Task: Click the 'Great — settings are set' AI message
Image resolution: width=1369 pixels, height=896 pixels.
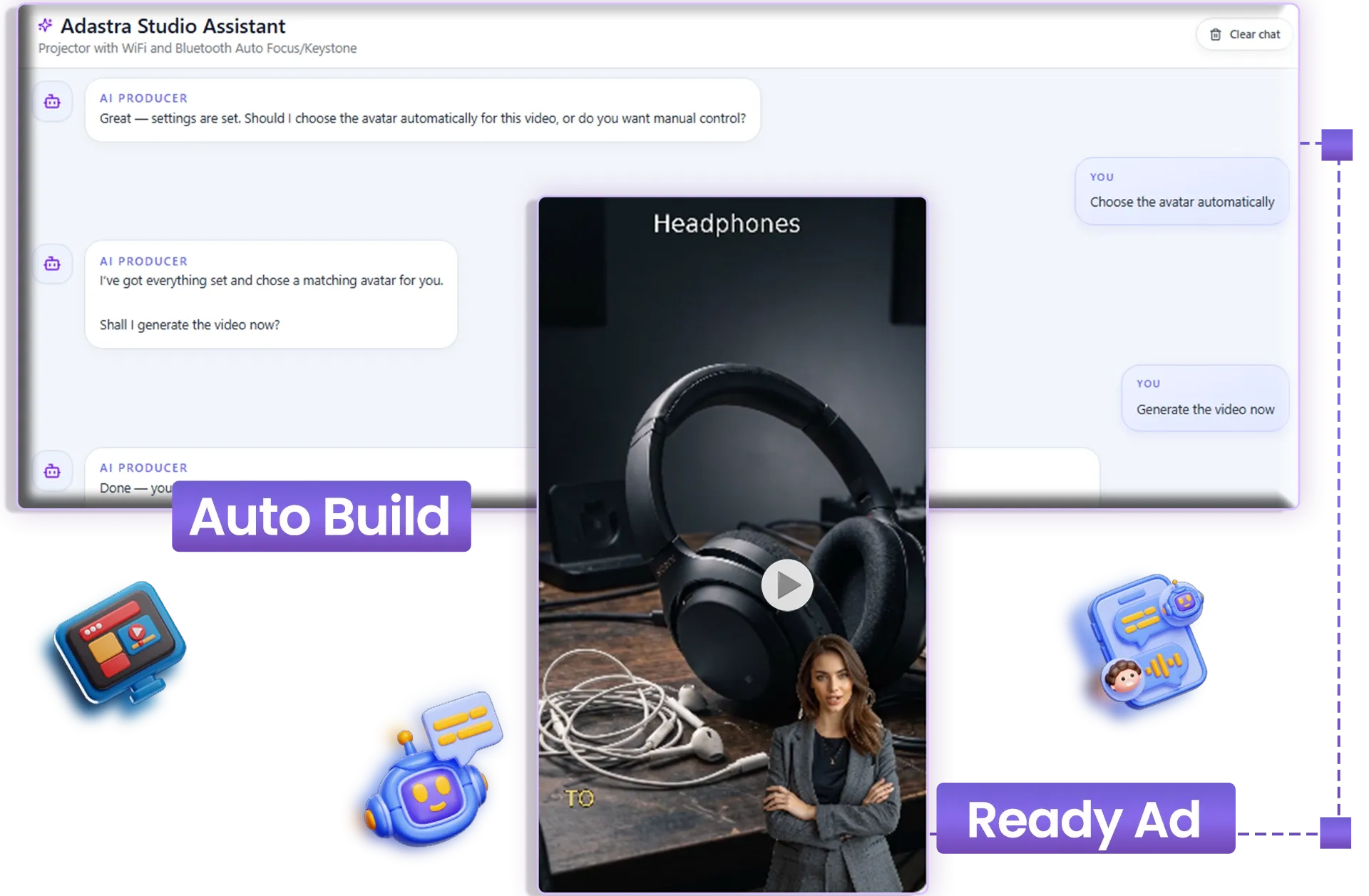Action: coord(422,110)
